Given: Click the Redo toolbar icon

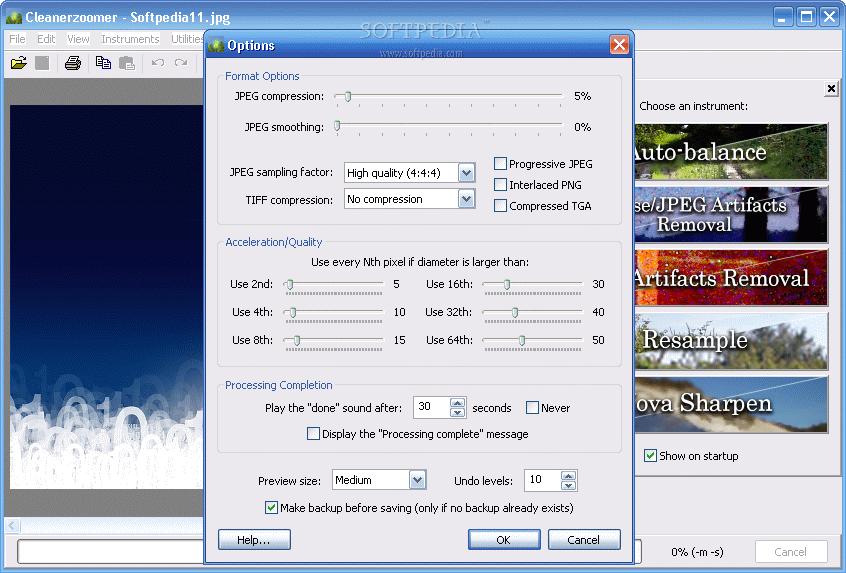Looking at the screenshot, I should 181,63.
